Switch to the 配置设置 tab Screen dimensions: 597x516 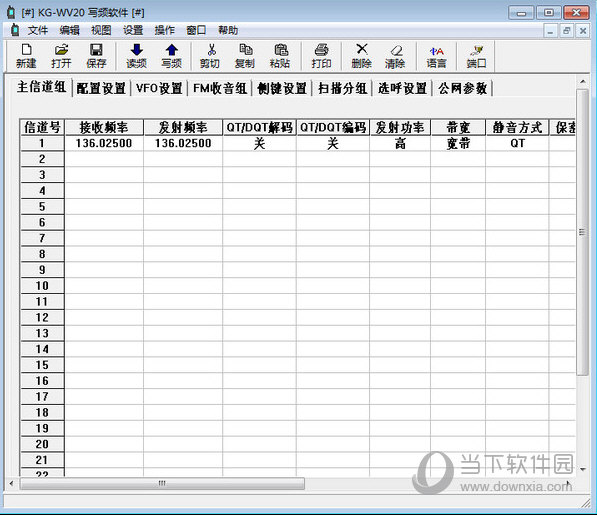[x=101, y=88]
